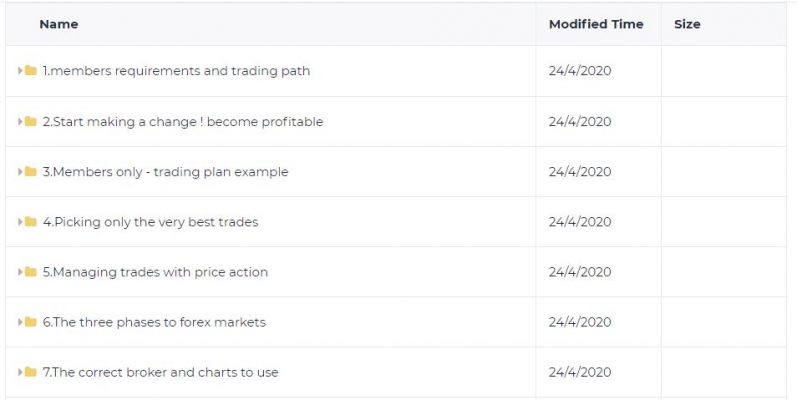This screenshot has width=797, height=400.
Task: Click folder icon for Managing trades with price action
Action: pos(30,272)
